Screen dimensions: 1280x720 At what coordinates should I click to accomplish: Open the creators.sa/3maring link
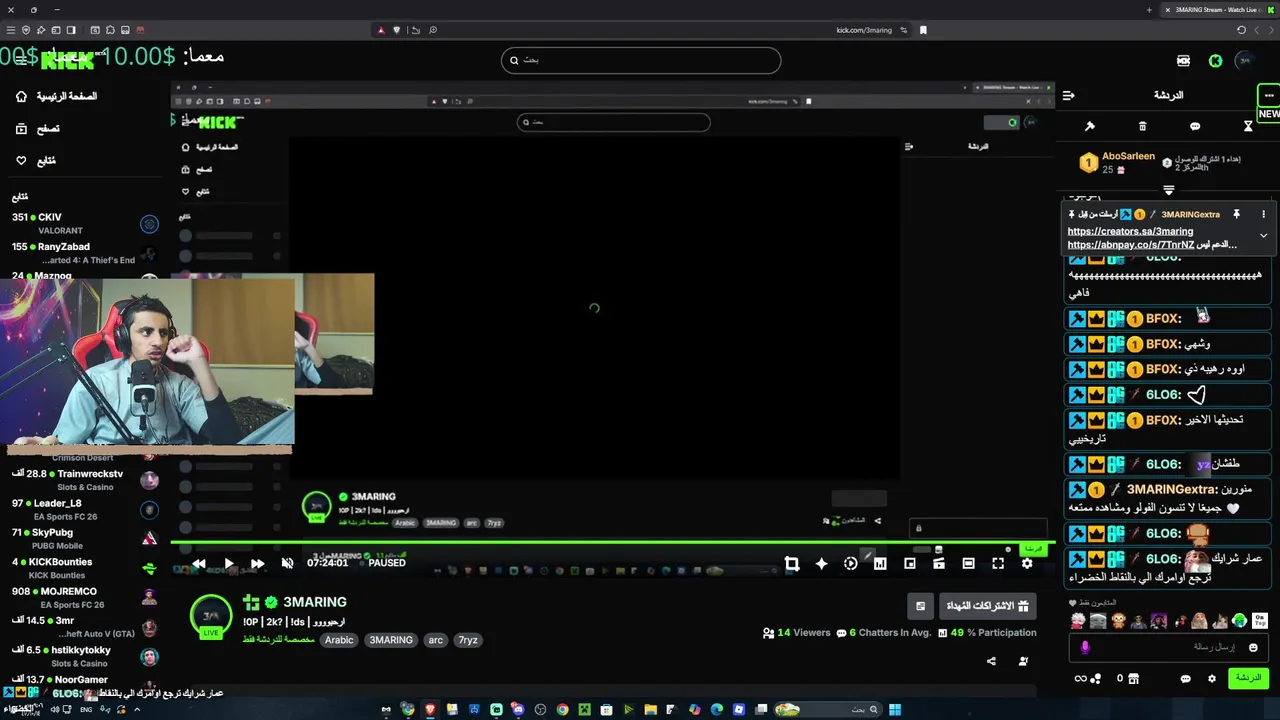pyautogui.click(x=1130, y=231)
